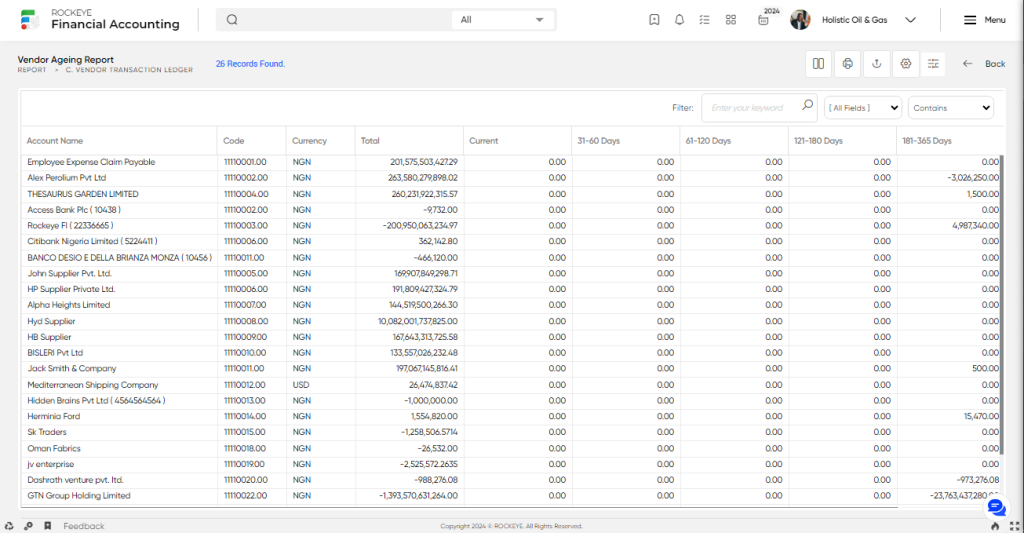1024x533 pixels.
Task: Toggle the column view layout icon
Action: 818,63
